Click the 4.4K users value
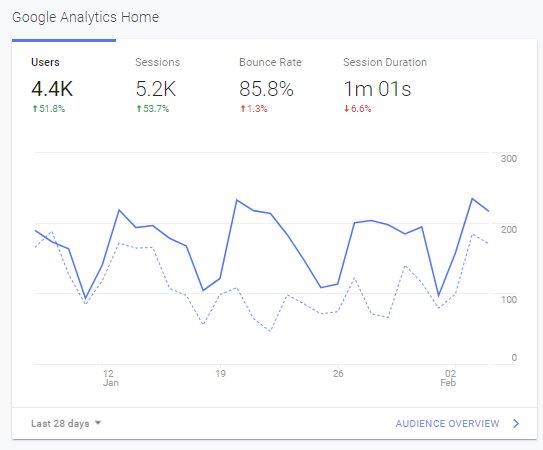543x450 pixels. click(x=52, y=89)
